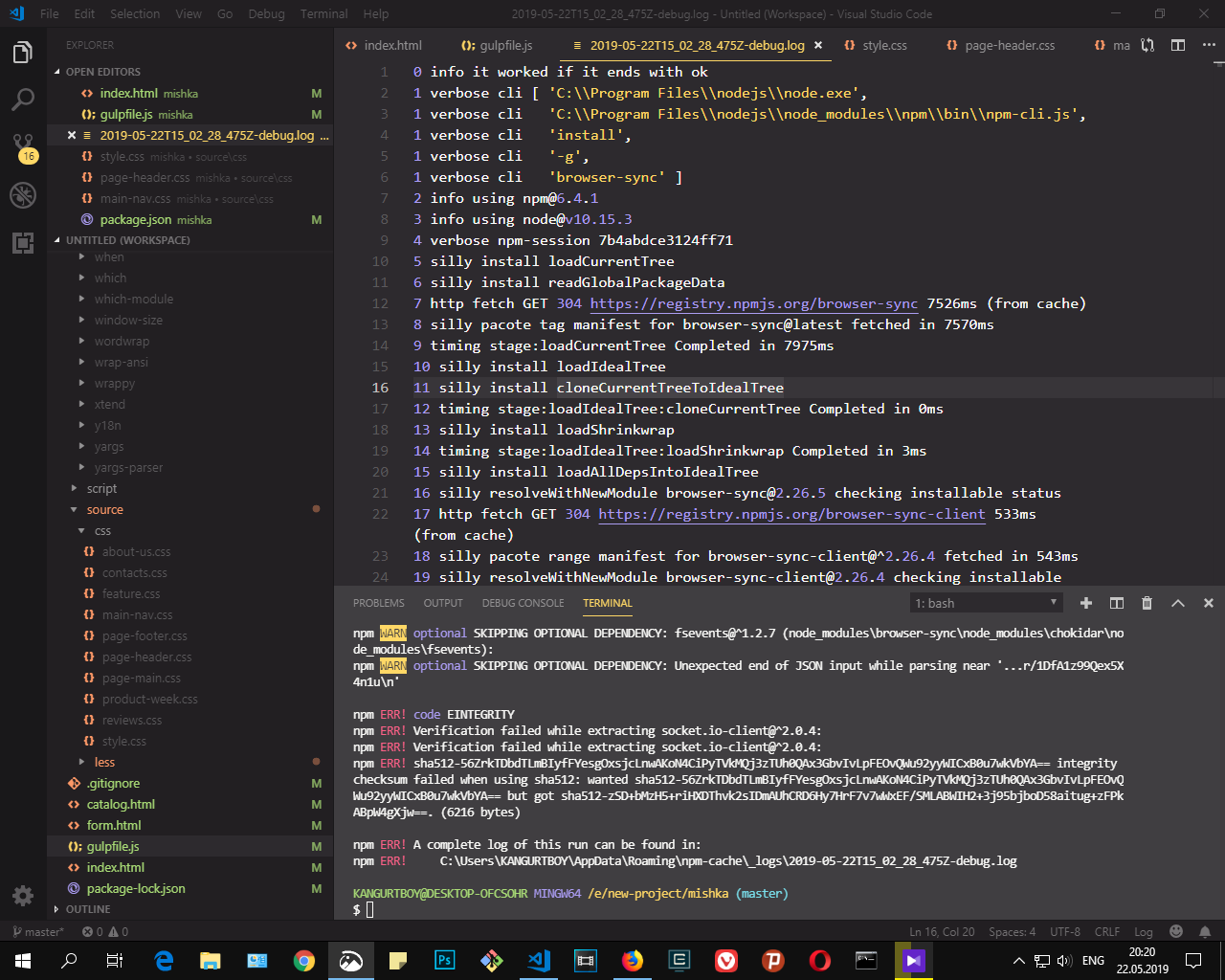Close debug.log in Open Editors list
Screen dimensions: 1225x980
(72, 136)
